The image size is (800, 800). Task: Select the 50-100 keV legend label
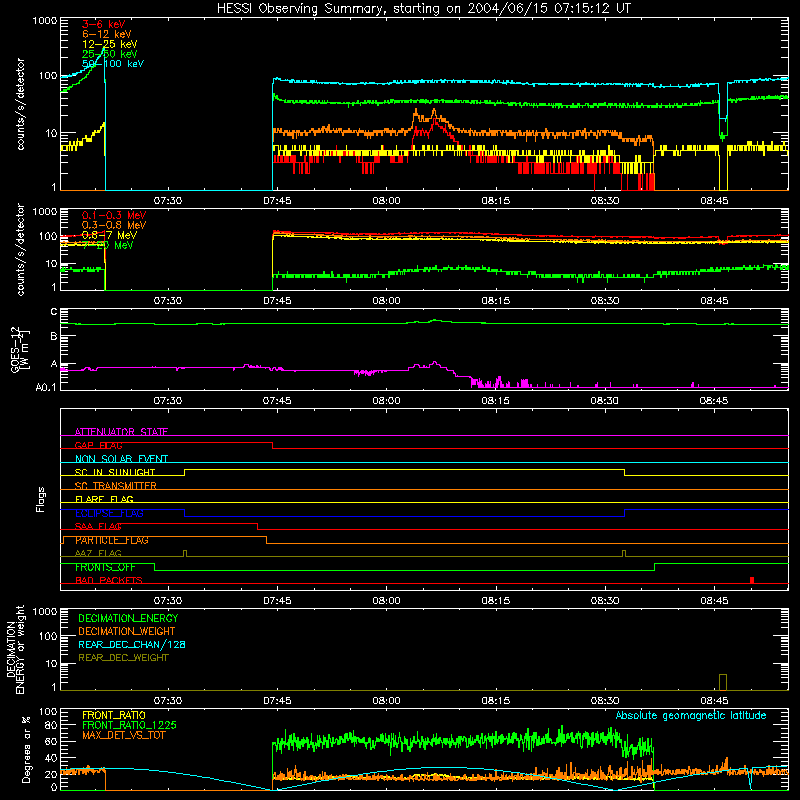pyautogui.click(x=113, y=64)
